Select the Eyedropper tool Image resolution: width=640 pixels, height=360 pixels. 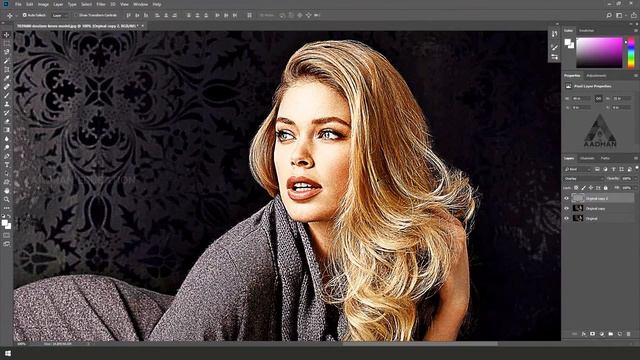[x=7, y=78]
